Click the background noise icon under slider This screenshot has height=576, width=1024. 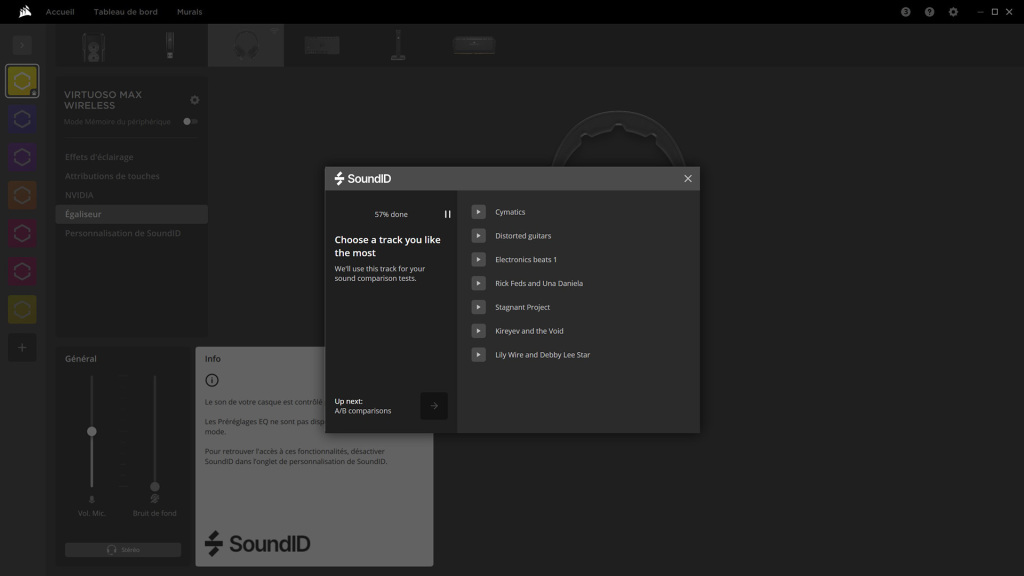tap(155, 499)
